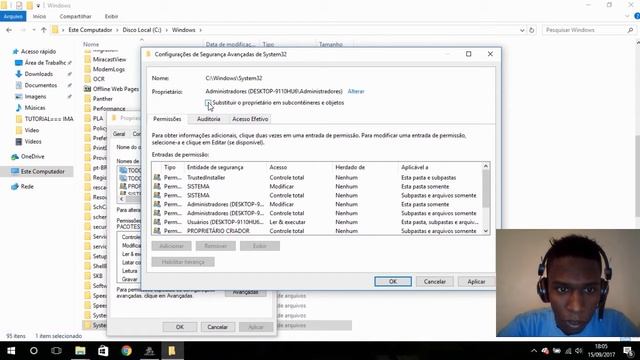
Task: Open Task View on the taskbar
Action: point(56,351)
